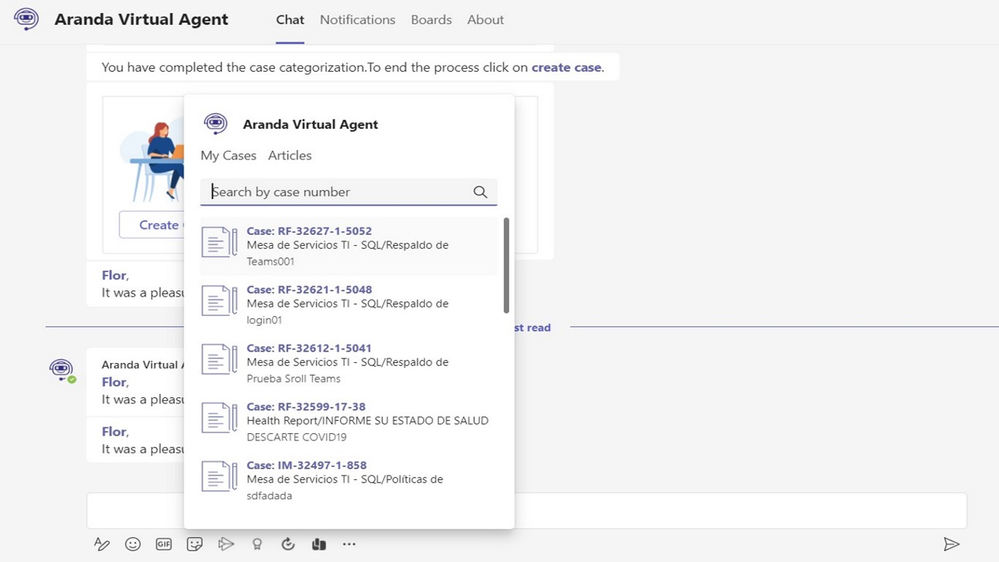Open case RF-32612-1-5041 link
The width and height of the screenshot is (999, 562).
tap(309, 348)
